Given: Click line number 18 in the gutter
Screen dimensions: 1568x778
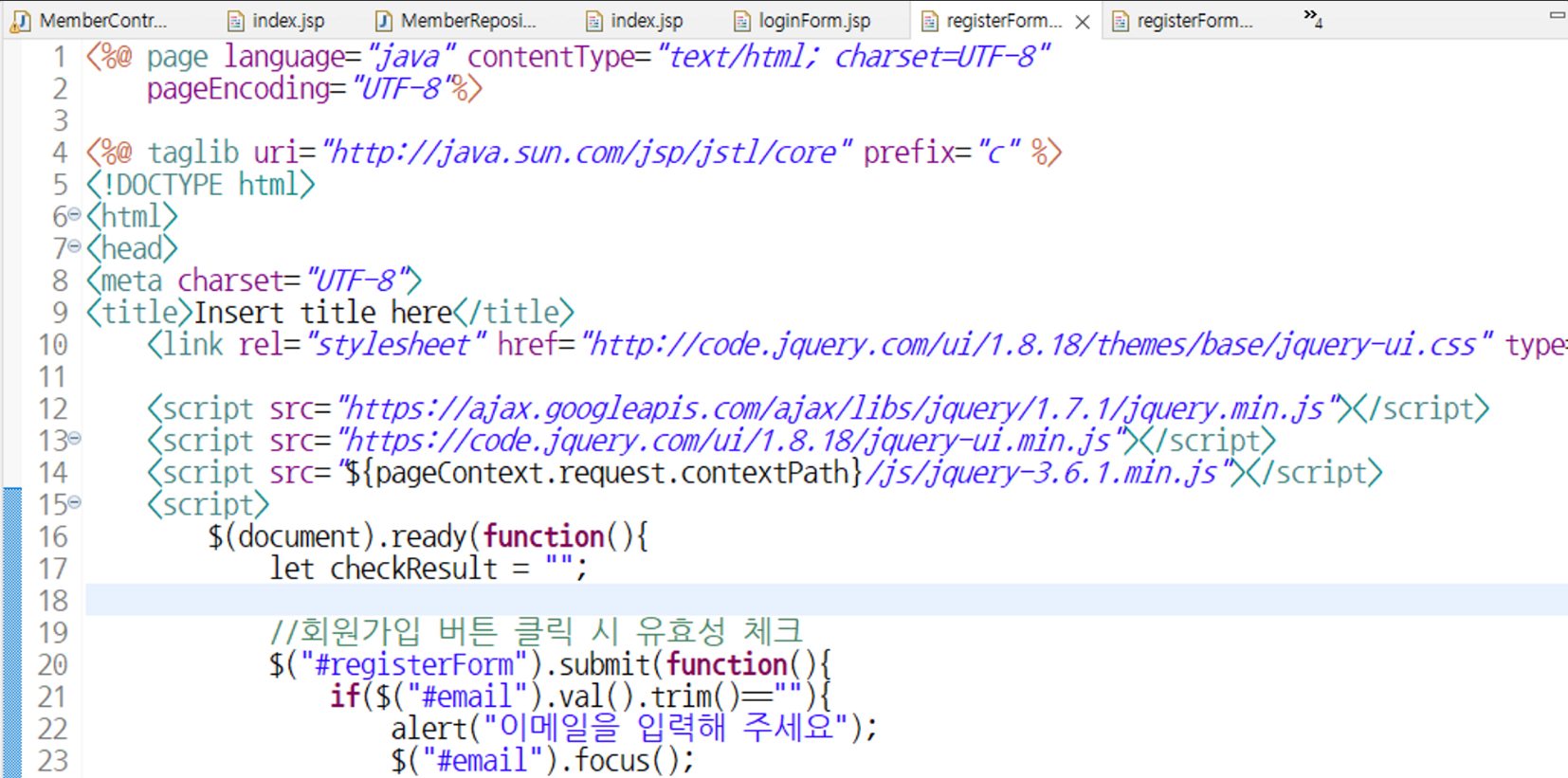Looking at the screenshot, I should coord(53,601).
